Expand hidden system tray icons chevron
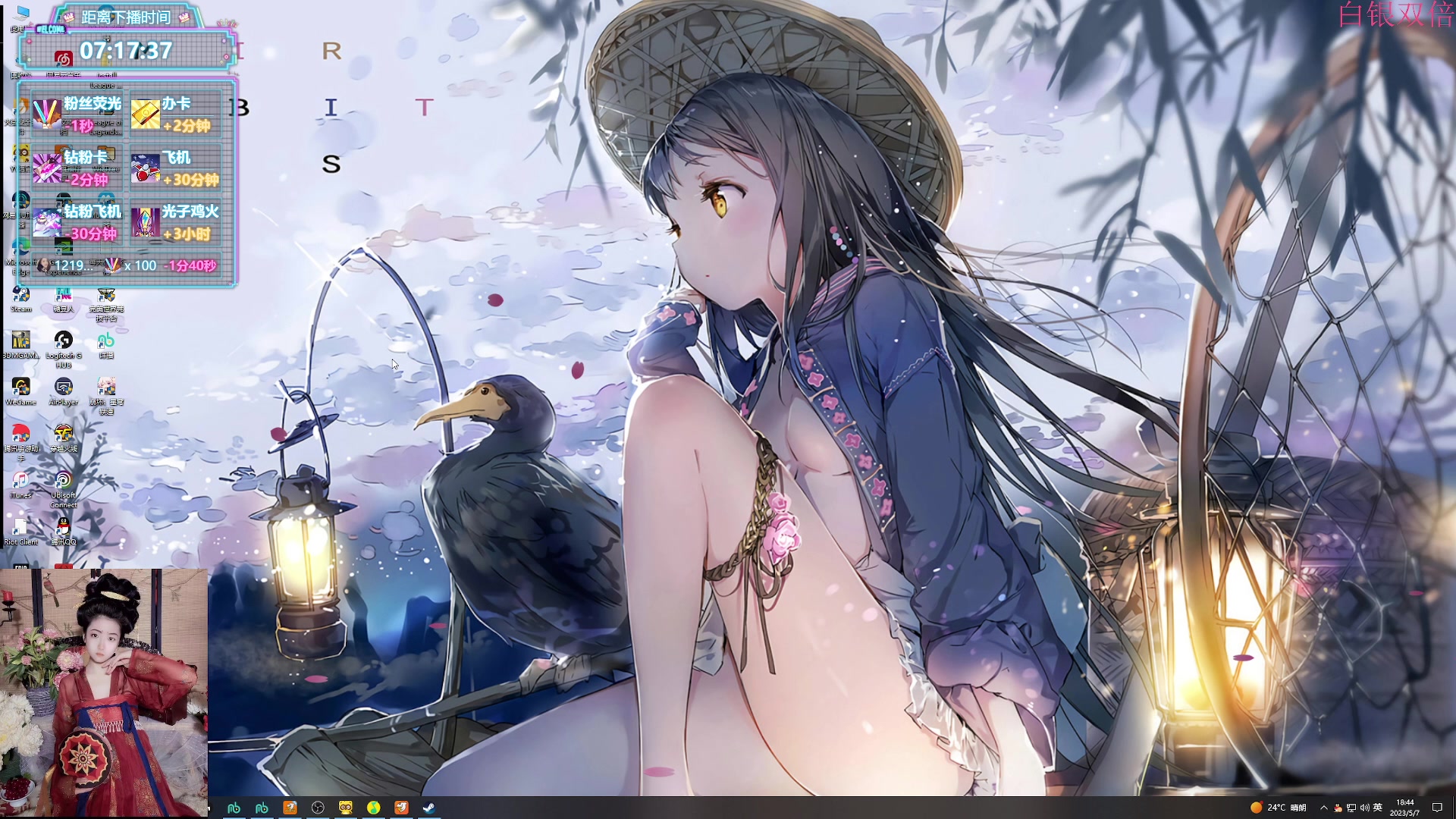The height and width of the screenshot is (819, 1456). (1324, 808)
